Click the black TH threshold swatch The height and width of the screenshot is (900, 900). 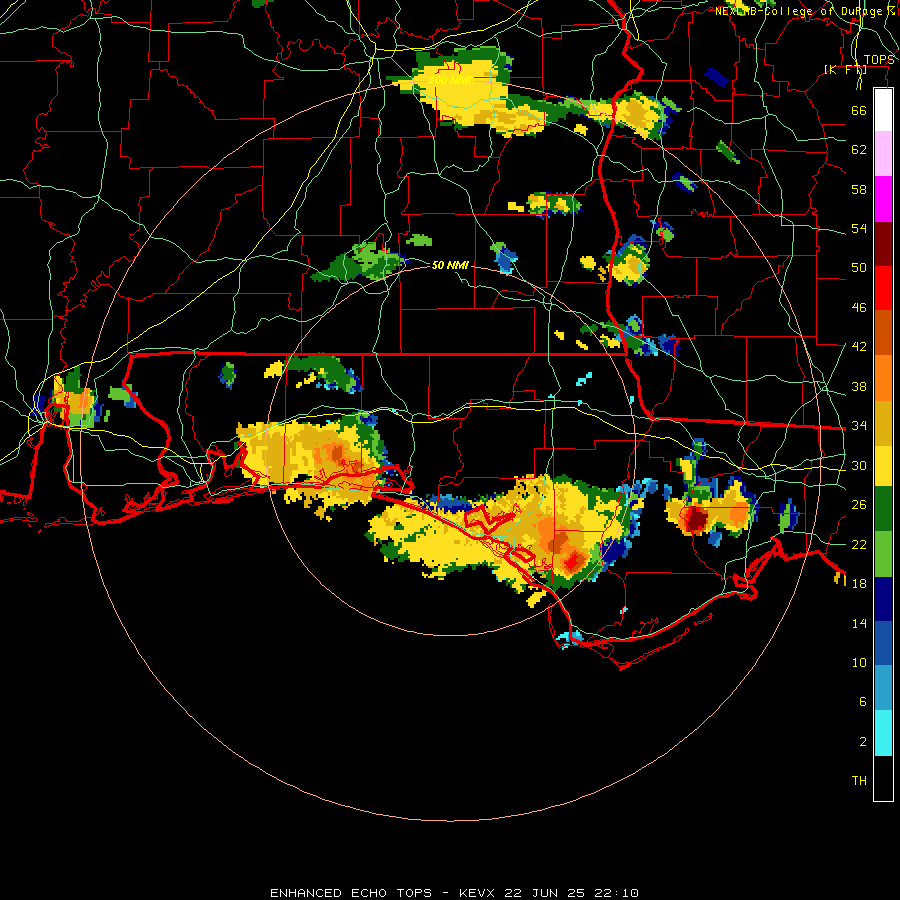pos(883,778)
